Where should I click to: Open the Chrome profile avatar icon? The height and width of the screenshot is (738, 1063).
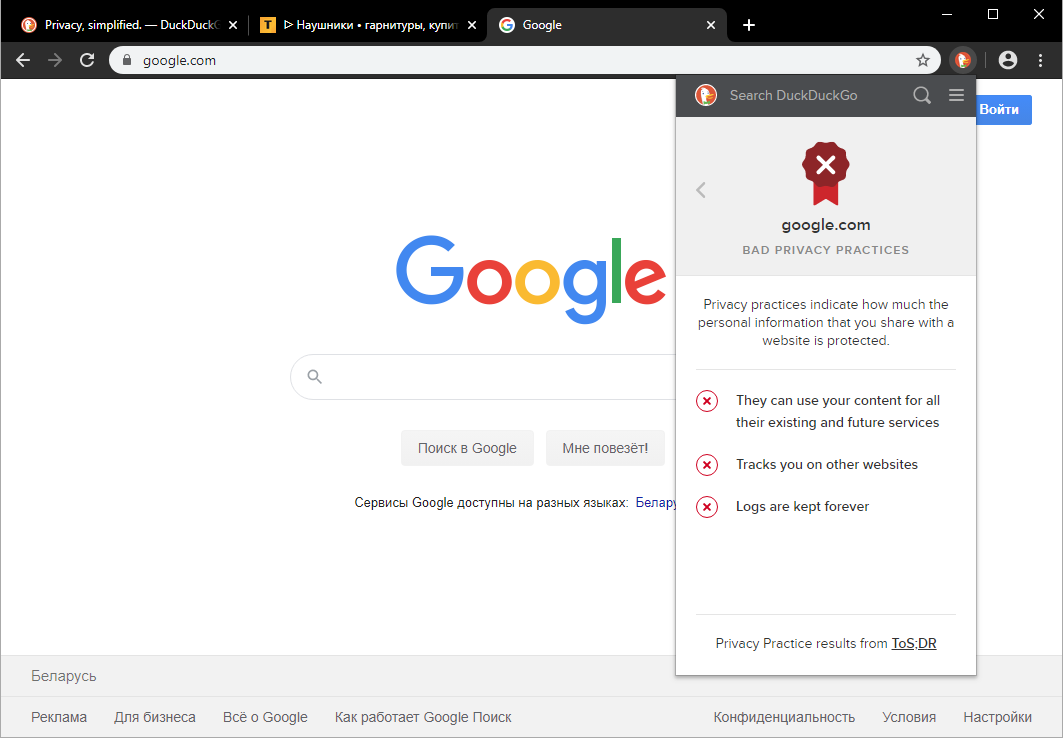pyautogui.click(x=1008, y=60)
